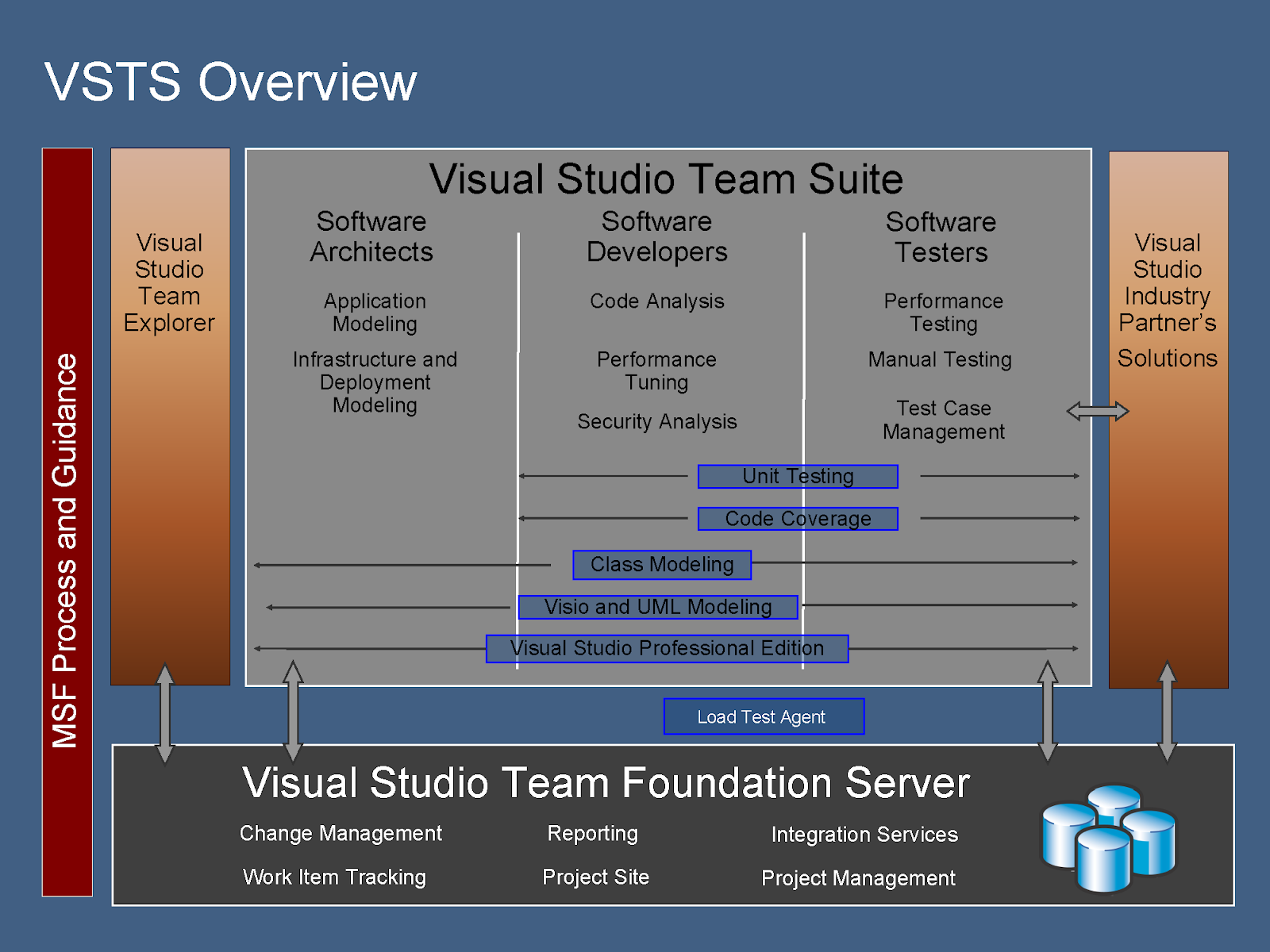1270x952 pixels.
Task: Click the Visual Studio Industry Partner's Solutions column
Action: [1168, 420]
